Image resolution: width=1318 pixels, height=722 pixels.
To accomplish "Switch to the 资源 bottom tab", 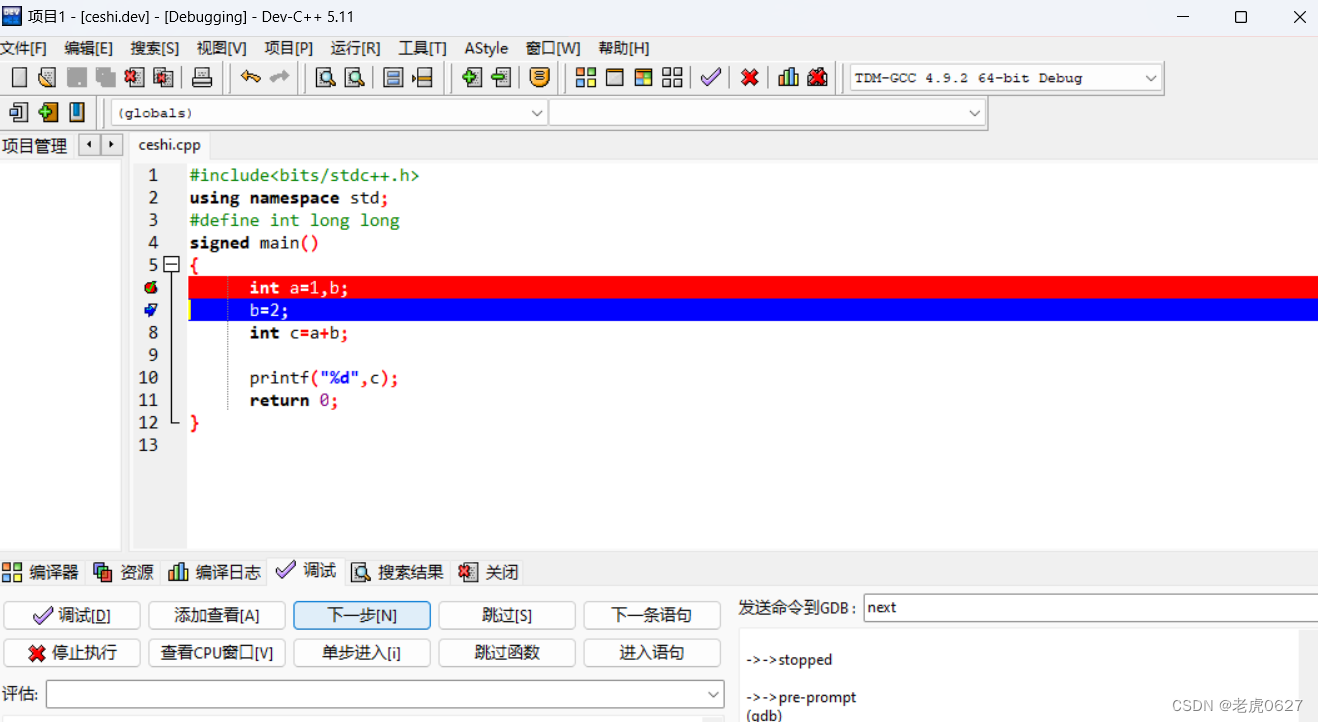I will coord(124,572).
